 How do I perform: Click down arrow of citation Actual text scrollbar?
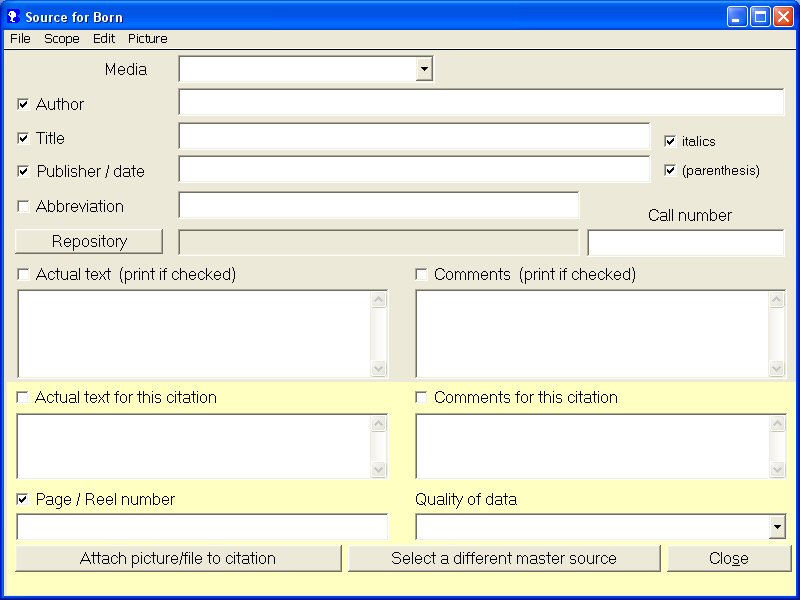click(379, 469)
